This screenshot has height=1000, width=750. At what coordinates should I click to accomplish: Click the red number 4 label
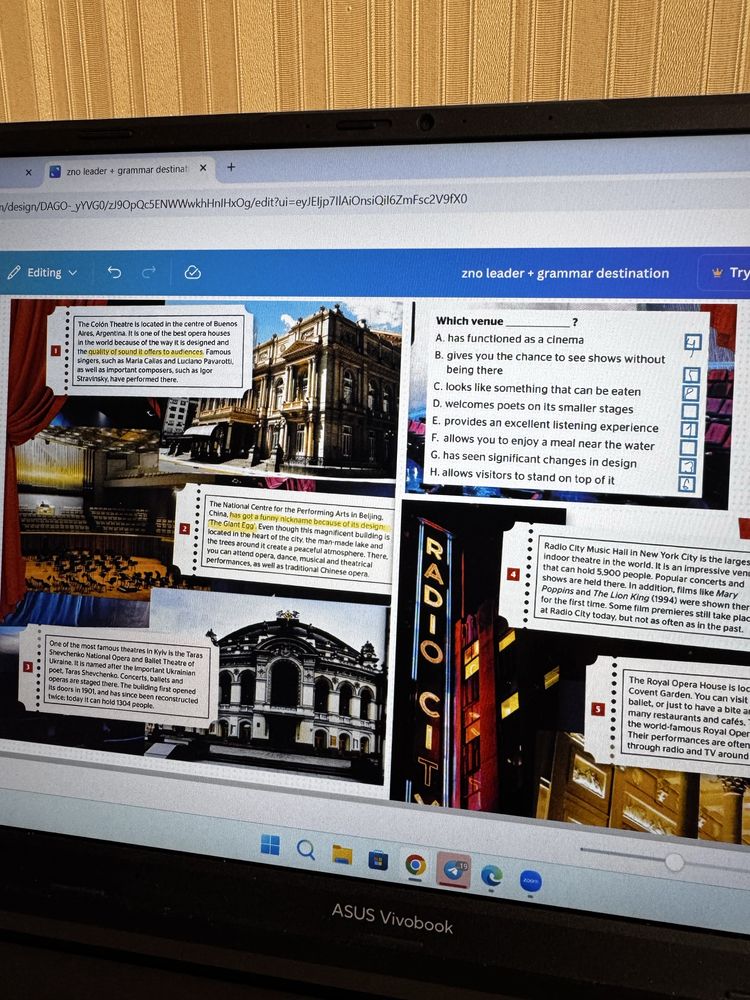[513, 574]
